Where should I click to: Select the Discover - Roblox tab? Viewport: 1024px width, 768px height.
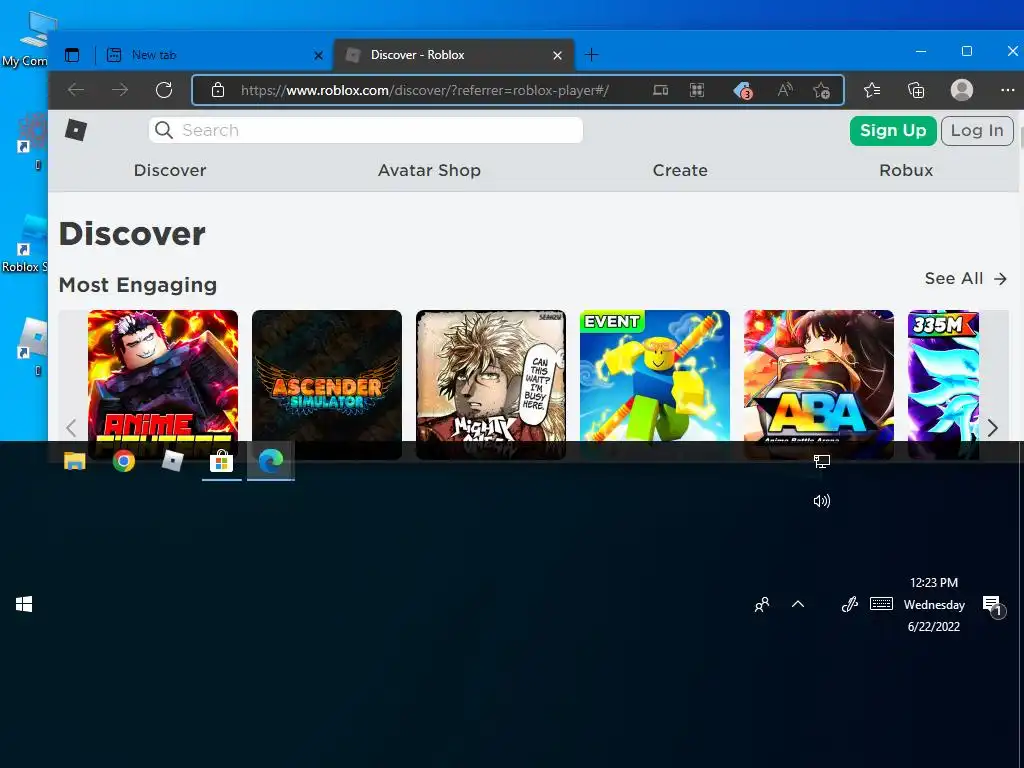click(x=454, y=55)
